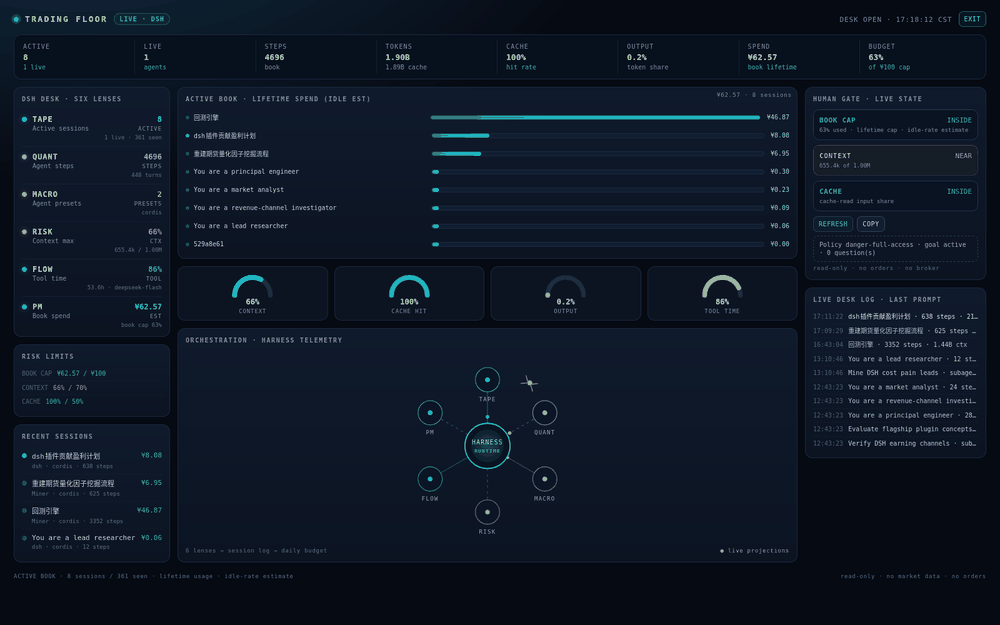Select the 529a8e61 book row
The image size is (1000, 625).
487,244
